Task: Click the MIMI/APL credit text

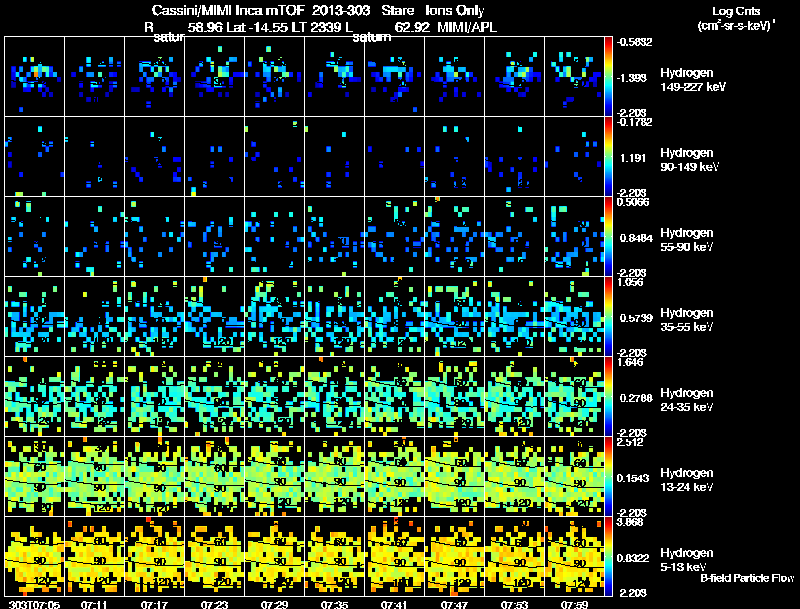Action: click(467, 27)
